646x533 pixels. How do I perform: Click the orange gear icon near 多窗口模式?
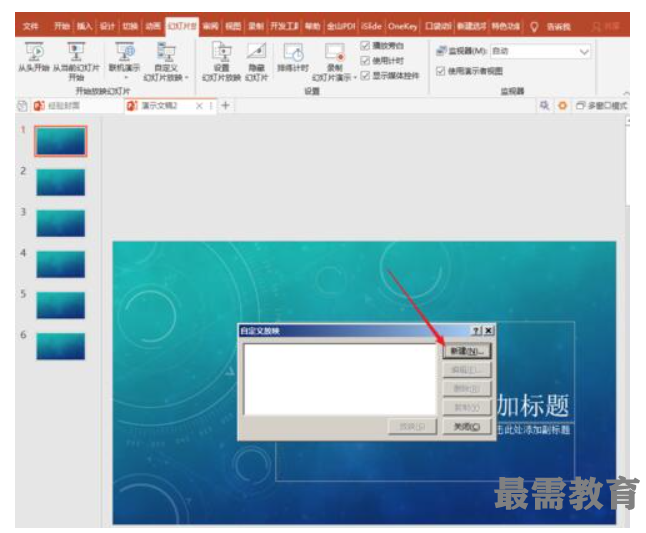click(562, 106)
